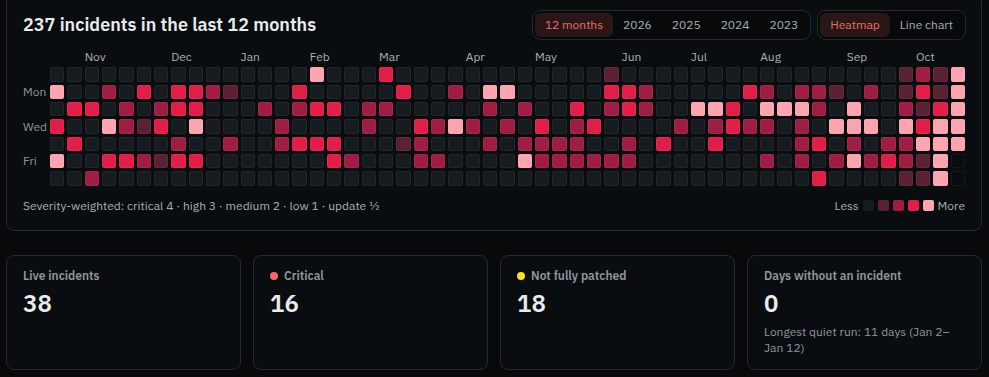
Task: Show incidents for year 2023
Action: (x=783, y=25)
